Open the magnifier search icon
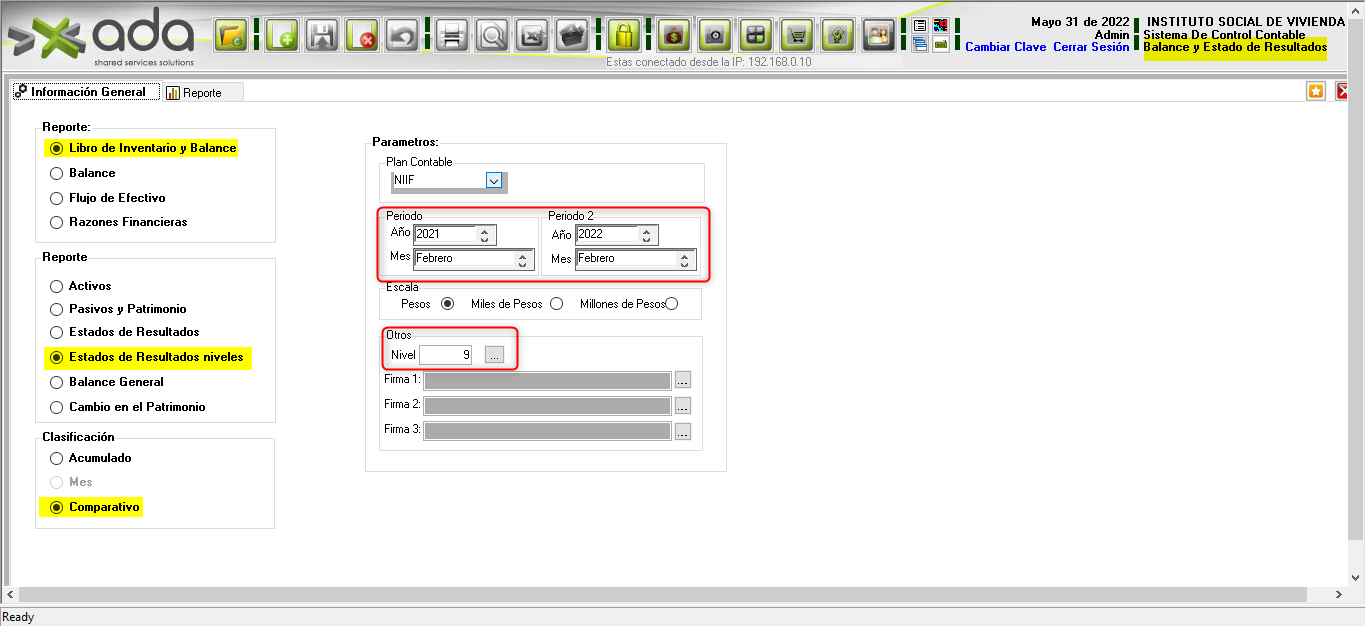The image size is (1366, 627). (492, 36)
